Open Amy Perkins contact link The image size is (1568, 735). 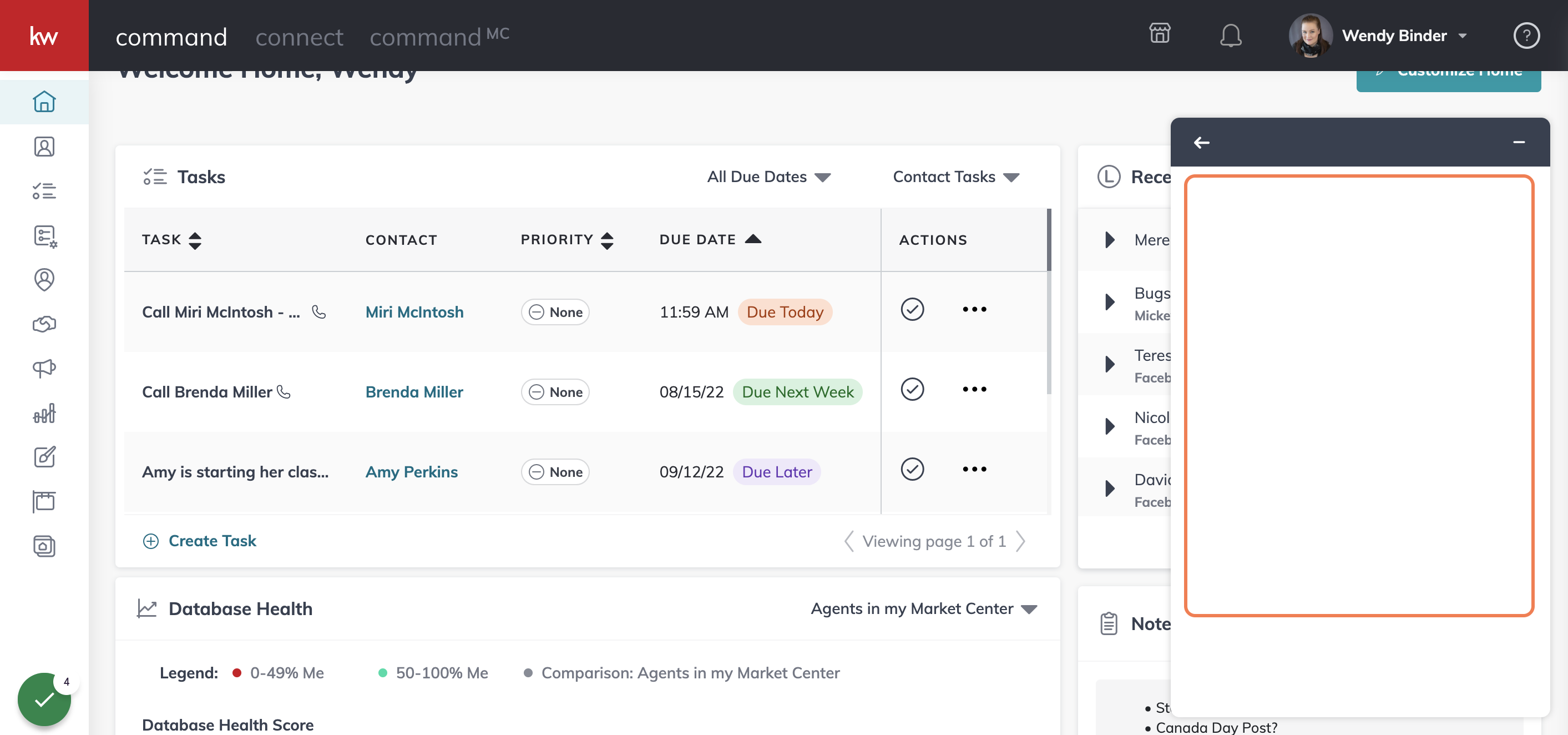[412, 471]
